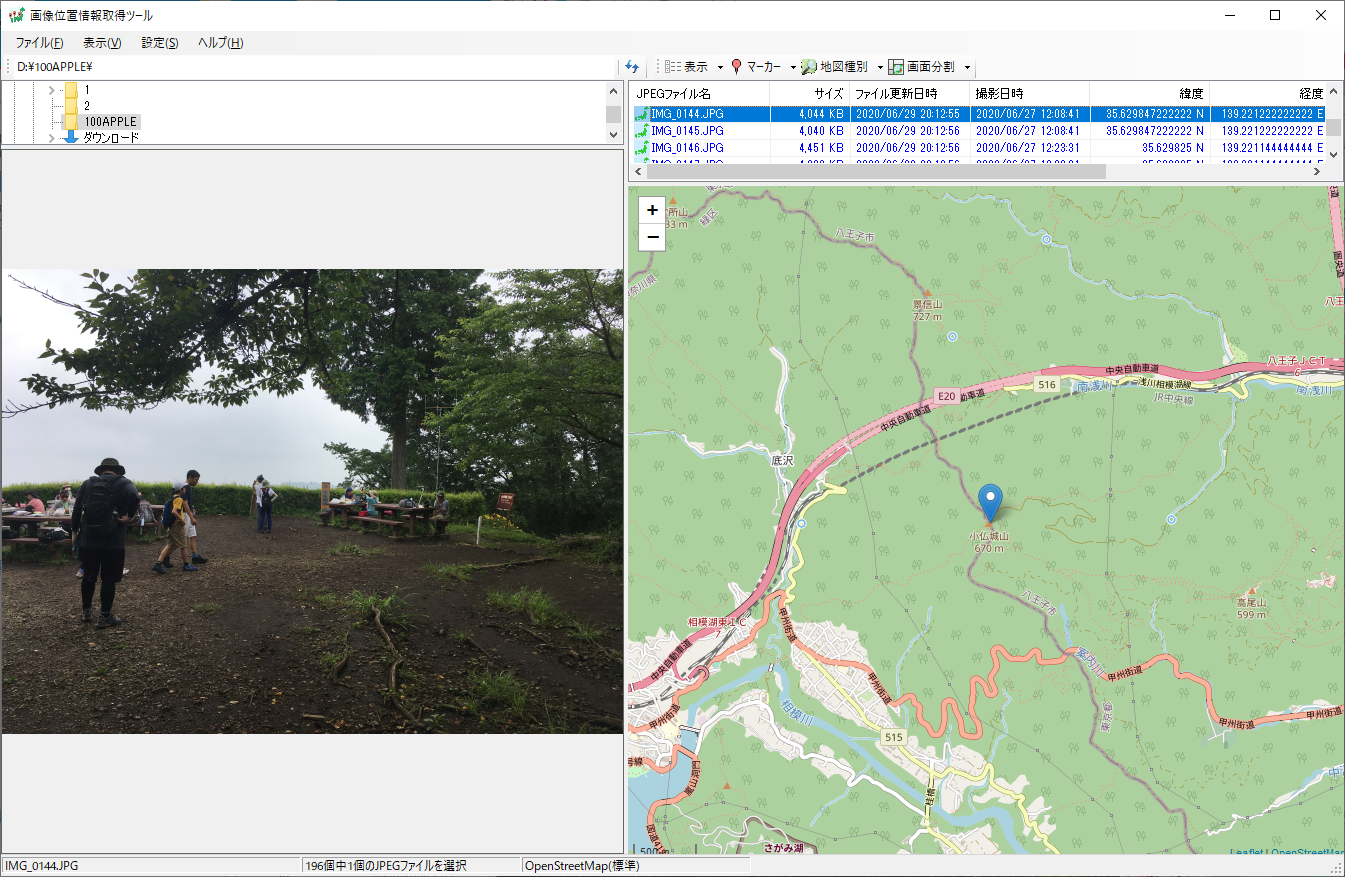
Task: Click the 100APPLE folder icon
Action: 71,121
